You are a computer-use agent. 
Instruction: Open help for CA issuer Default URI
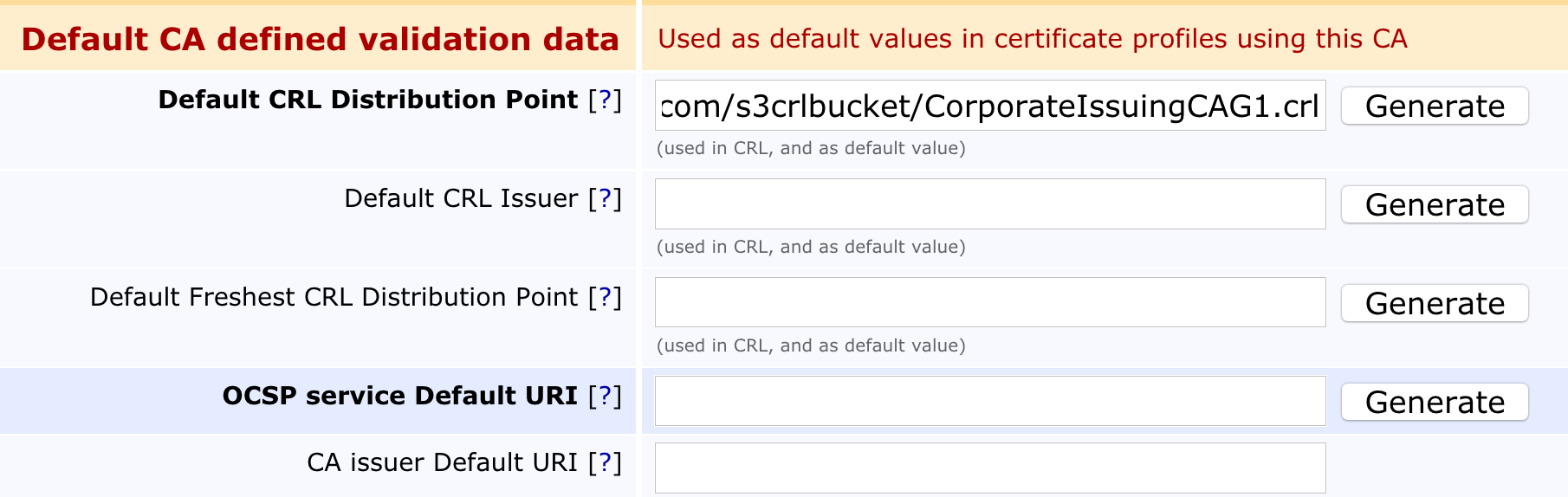click(605, 463)
